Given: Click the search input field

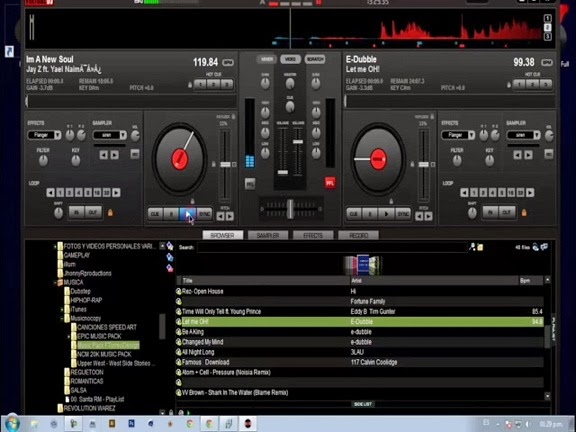Looking at the screenshot, I should click(332, 247).
